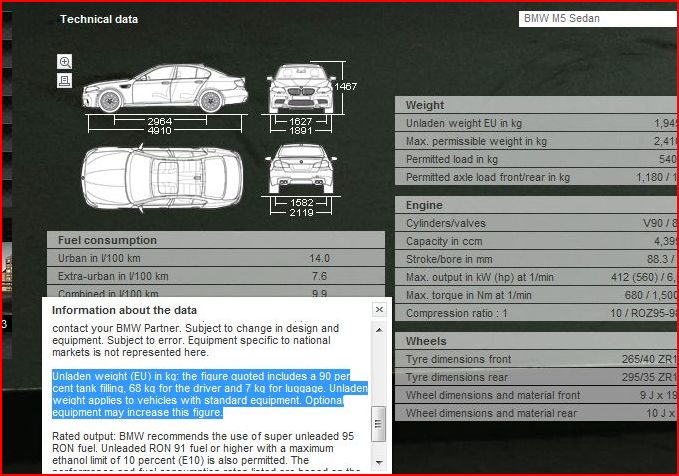Click the front-view car drawing
The image size is (679, 476).
(301, 89)
